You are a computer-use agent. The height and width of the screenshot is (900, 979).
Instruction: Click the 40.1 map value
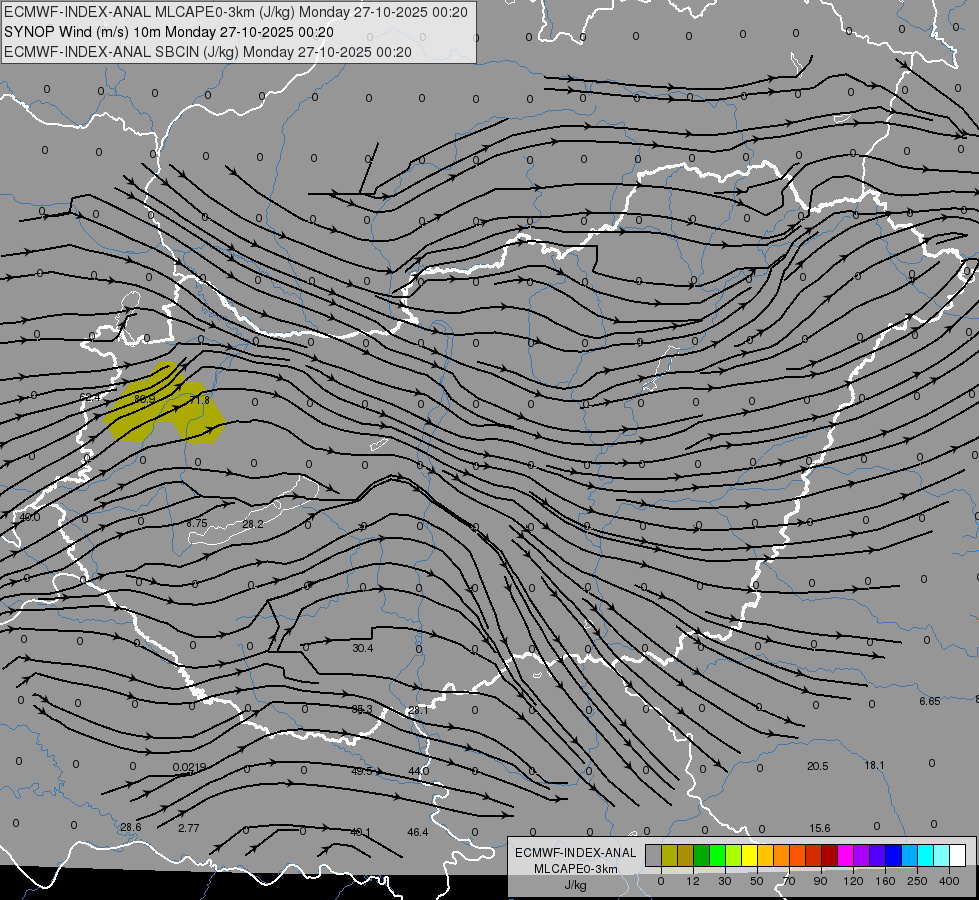click(x=360, y=833)
